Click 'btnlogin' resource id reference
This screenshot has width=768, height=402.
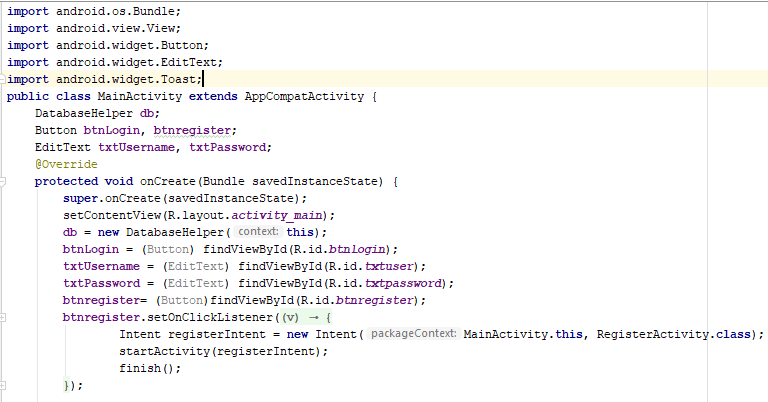click(x=357, y=249)
